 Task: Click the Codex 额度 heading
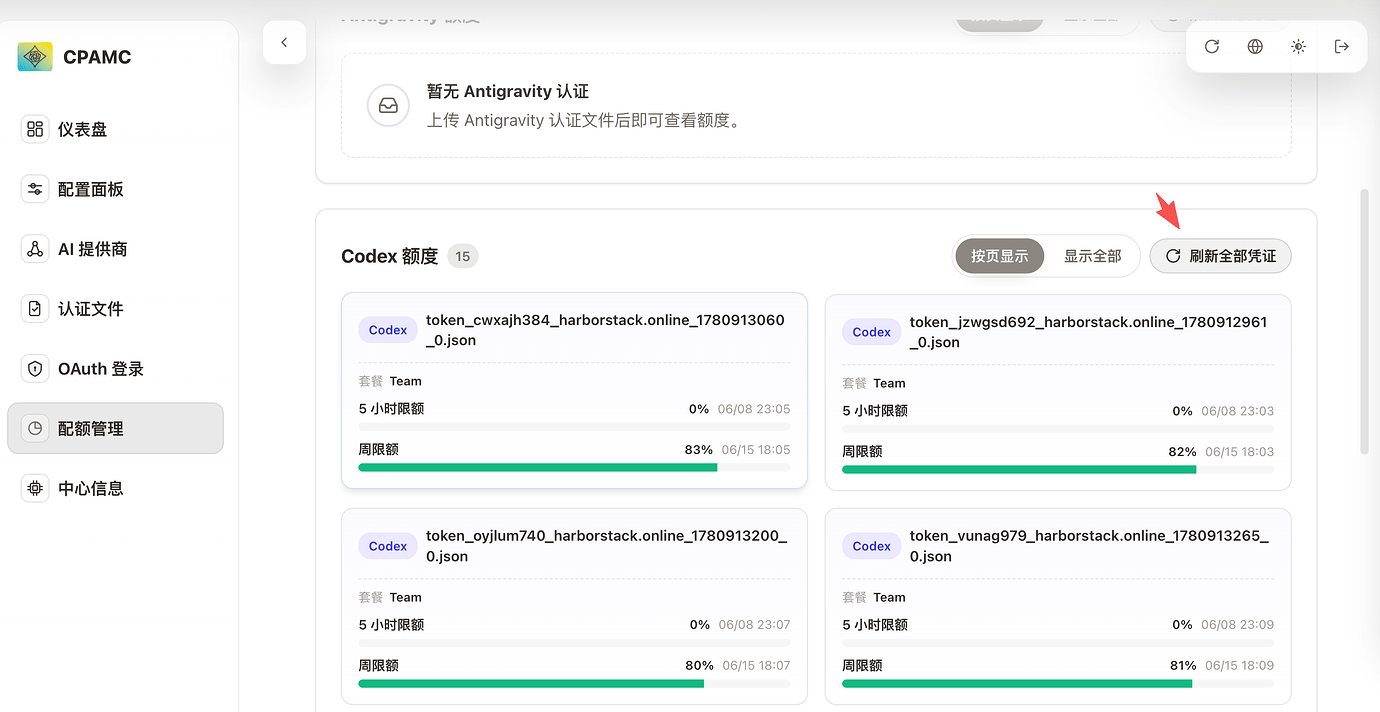[x=390, y=256]
